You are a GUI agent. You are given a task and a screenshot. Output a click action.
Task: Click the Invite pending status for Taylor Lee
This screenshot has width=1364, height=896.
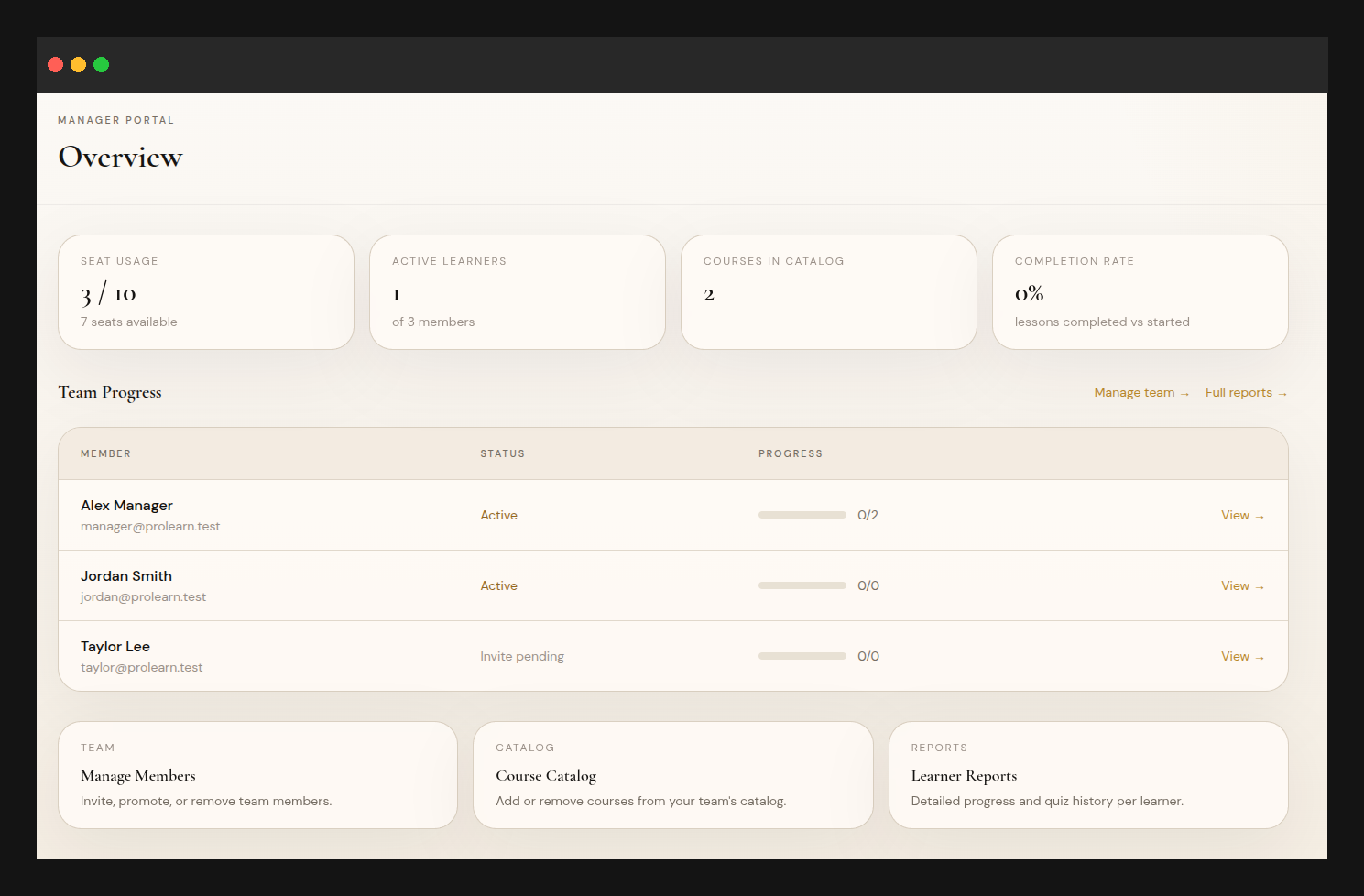click(522, 656)
